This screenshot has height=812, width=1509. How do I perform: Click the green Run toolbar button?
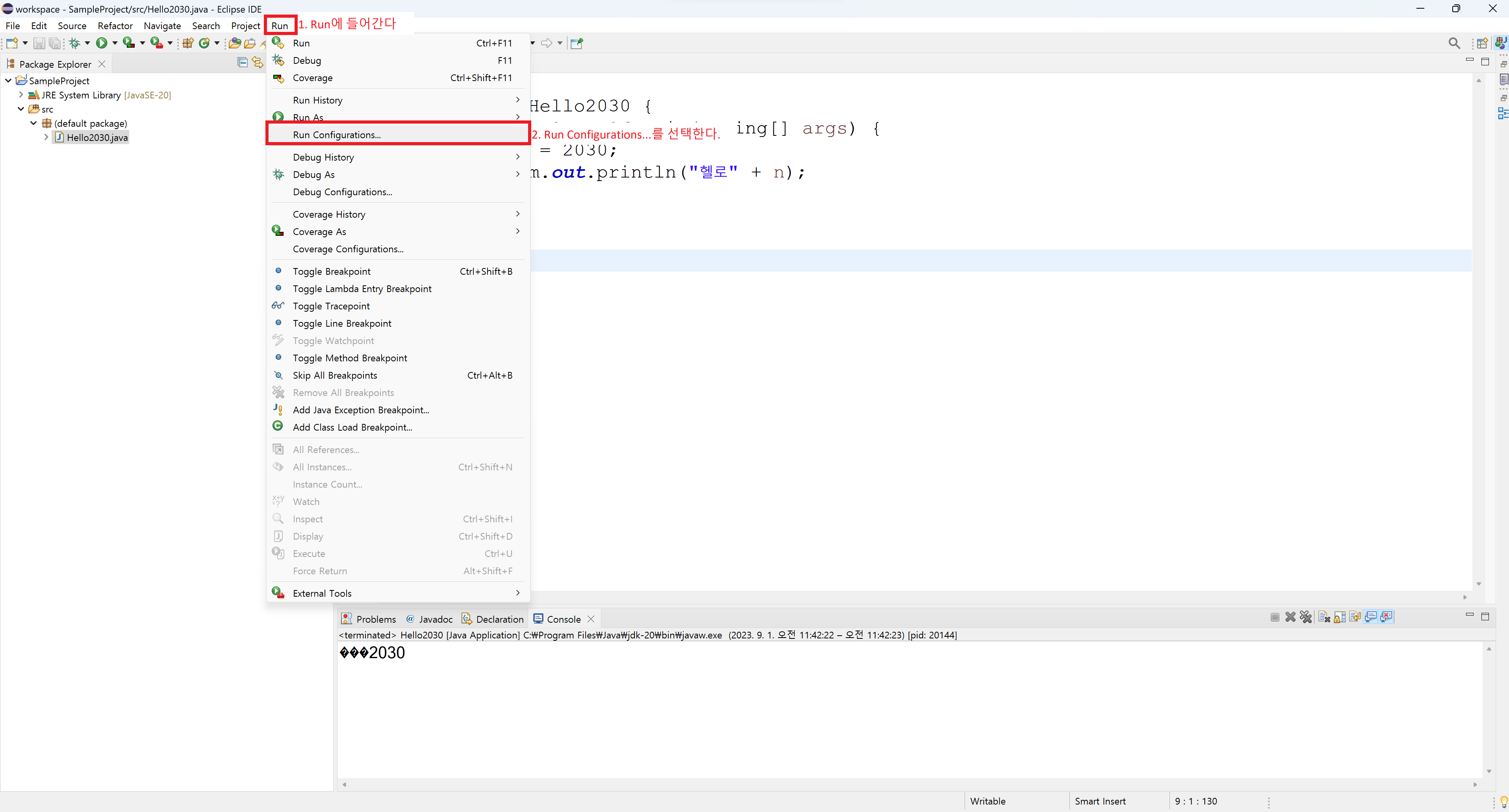tap(101, 43)
